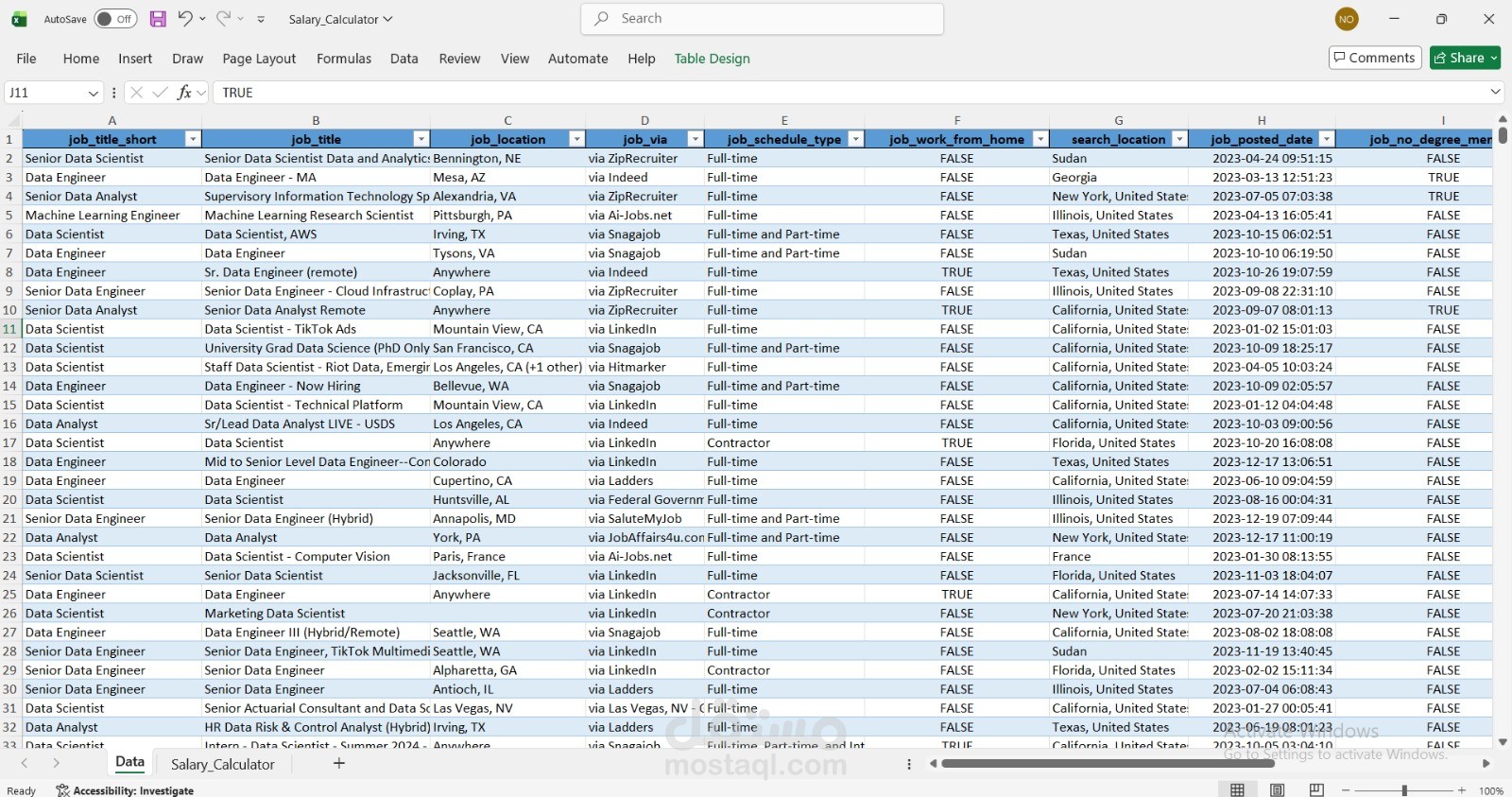Image resolution: width=1512 pixels, height=797 pixels.
Task: Open the job_work_from_home filter dropdown
Action: (x=1040, y=139)
